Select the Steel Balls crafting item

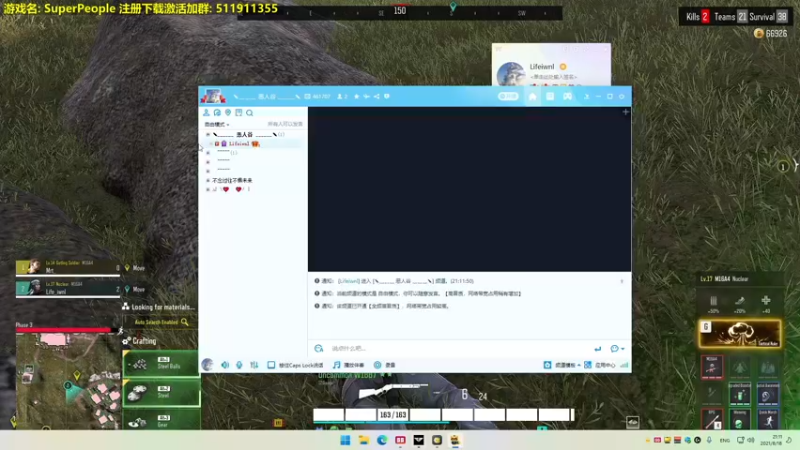coord(161,364)
